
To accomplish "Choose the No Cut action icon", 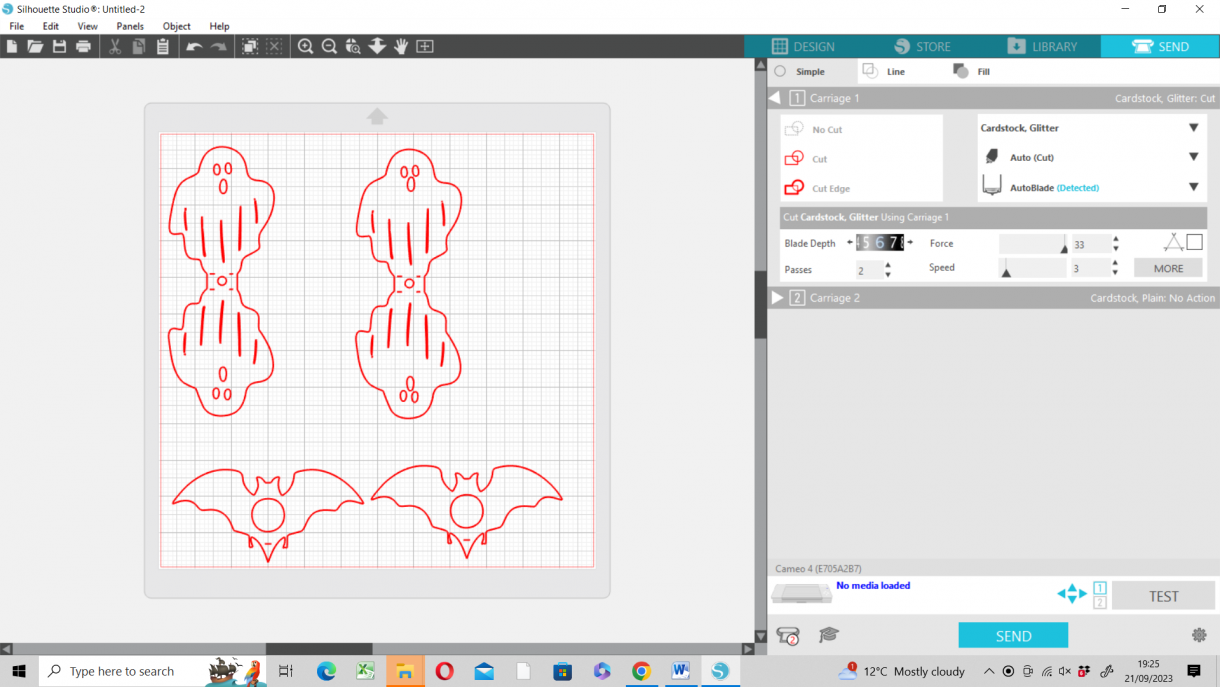I will click(x=794, y=129).
